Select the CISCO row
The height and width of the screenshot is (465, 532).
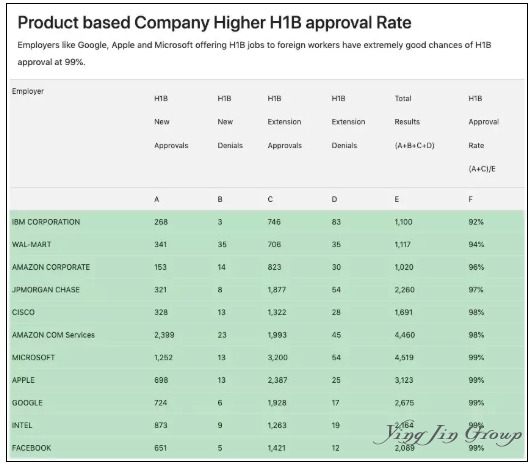[267, 312]
